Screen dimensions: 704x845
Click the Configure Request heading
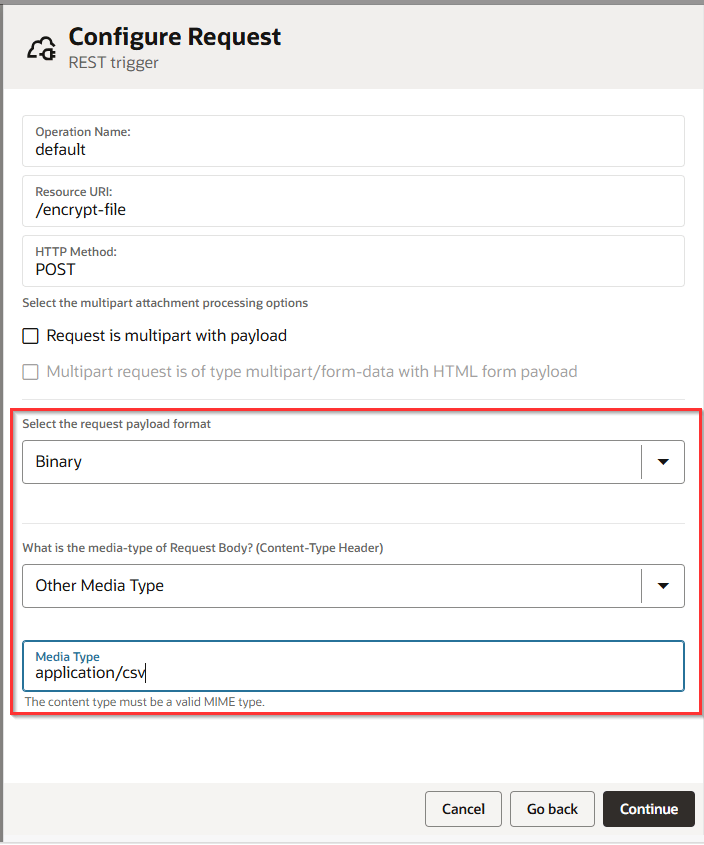pos(175,37)
